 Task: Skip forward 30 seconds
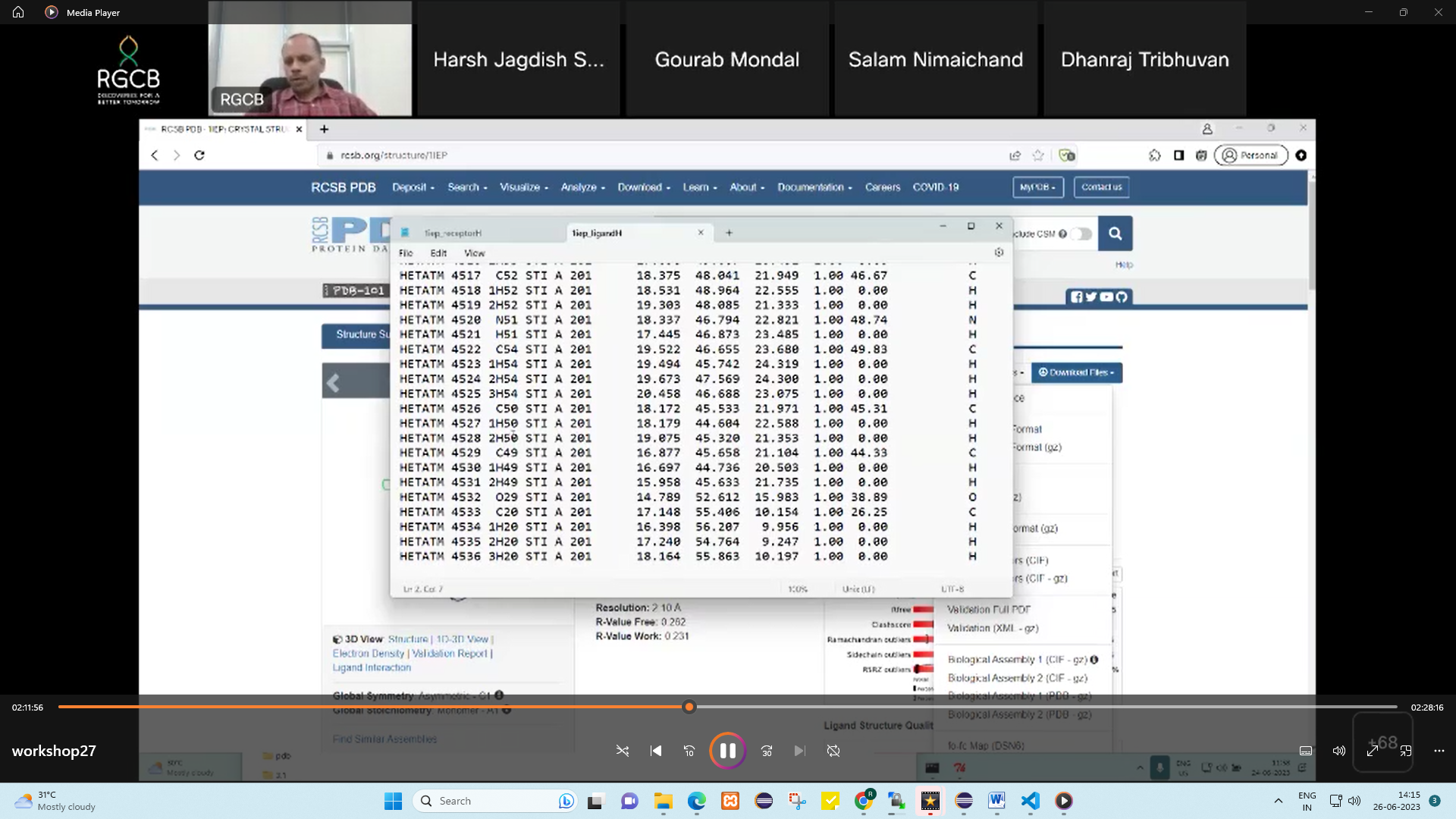click(767, 751)
